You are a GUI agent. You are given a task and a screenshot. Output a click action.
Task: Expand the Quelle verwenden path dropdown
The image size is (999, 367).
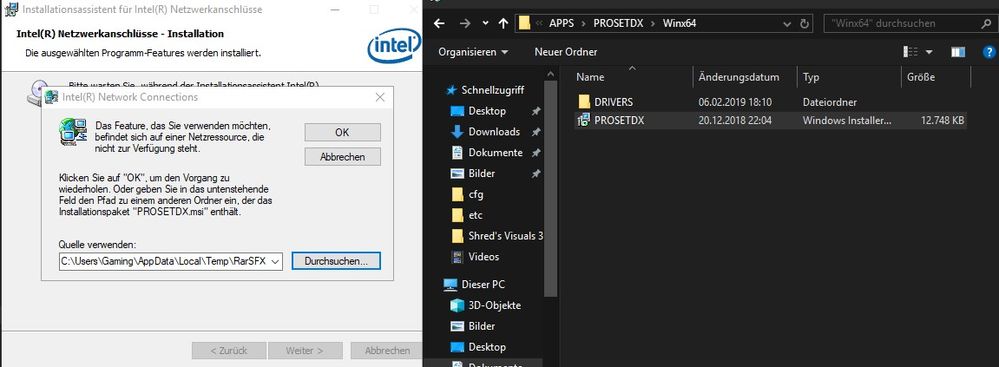click(x=275, y=261)
